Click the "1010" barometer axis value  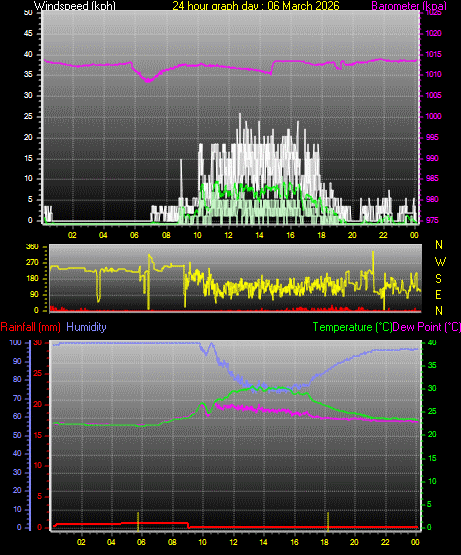pos(433,75)
